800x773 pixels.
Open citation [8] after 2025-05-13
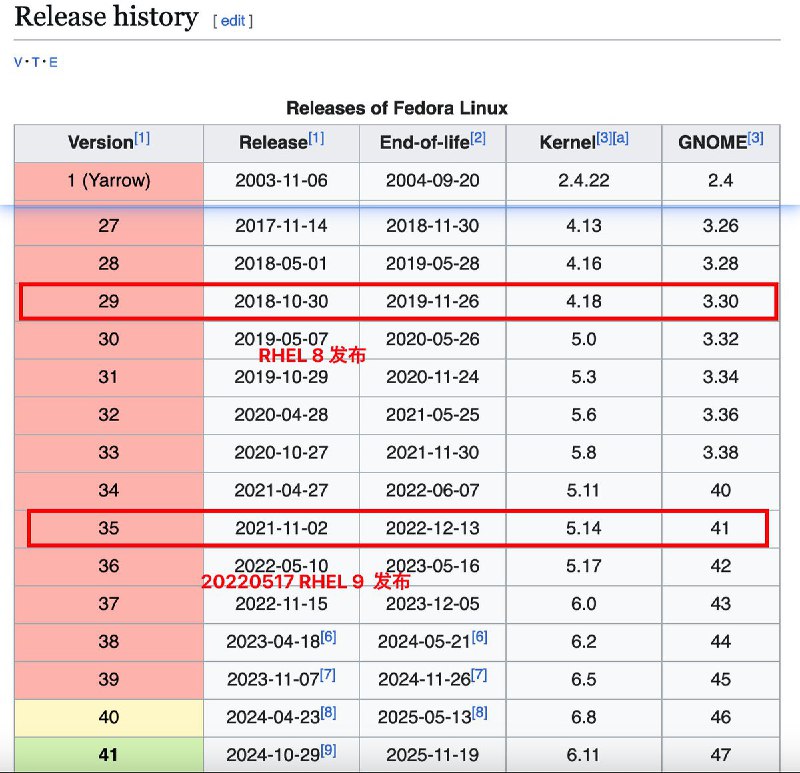[x=479, y=714]
